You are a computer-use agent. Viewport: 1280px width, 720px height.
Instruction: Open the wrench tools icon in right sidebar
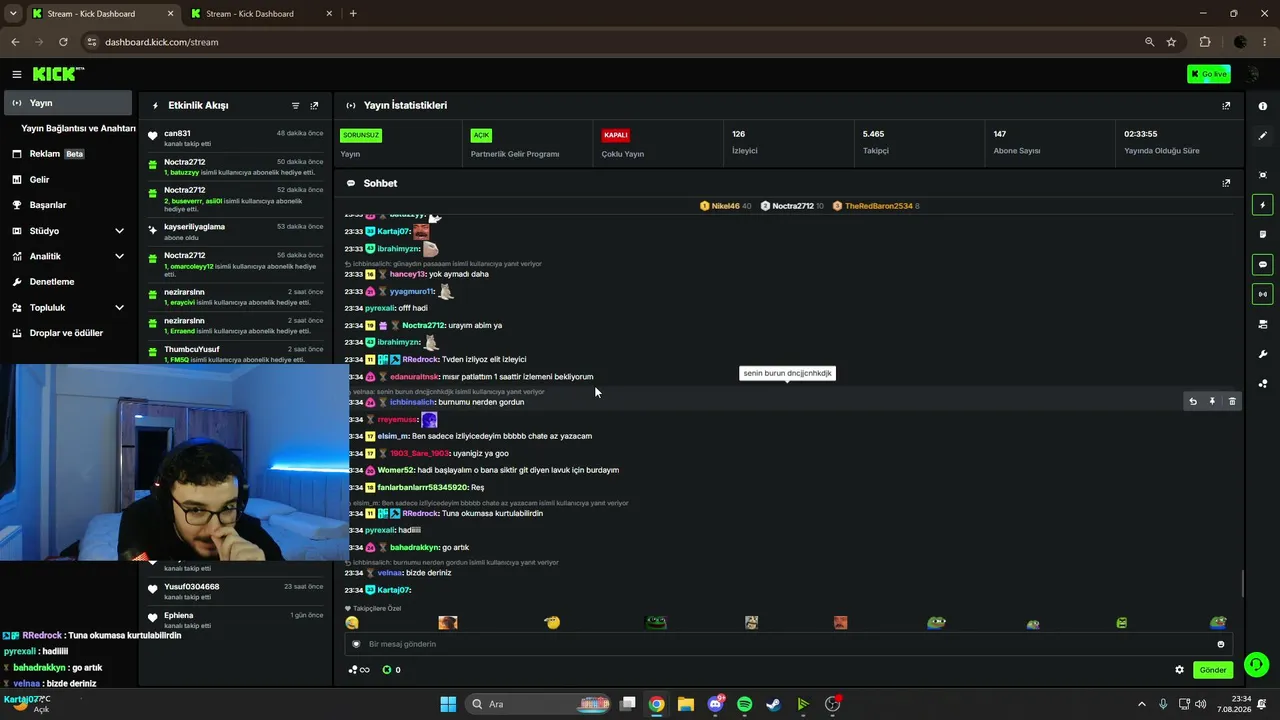(1263, 354)
